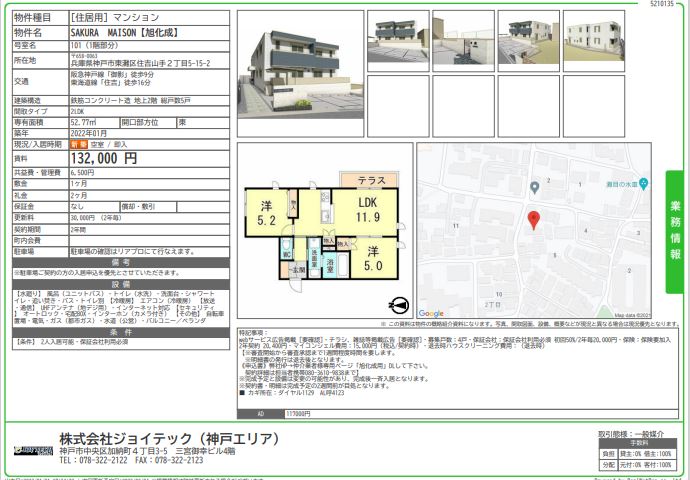Click the 玄関 label on floor plan
The height and width of the screenshot is (480, 690).
click(x=299, y=270)
